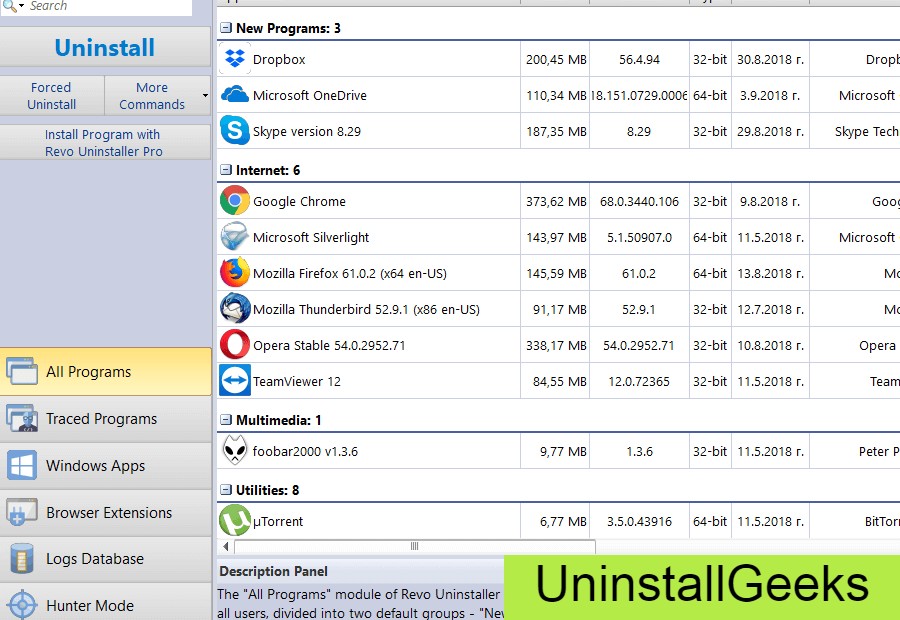Select the Microsoft Silverlight entry

(x=311, y=238)
